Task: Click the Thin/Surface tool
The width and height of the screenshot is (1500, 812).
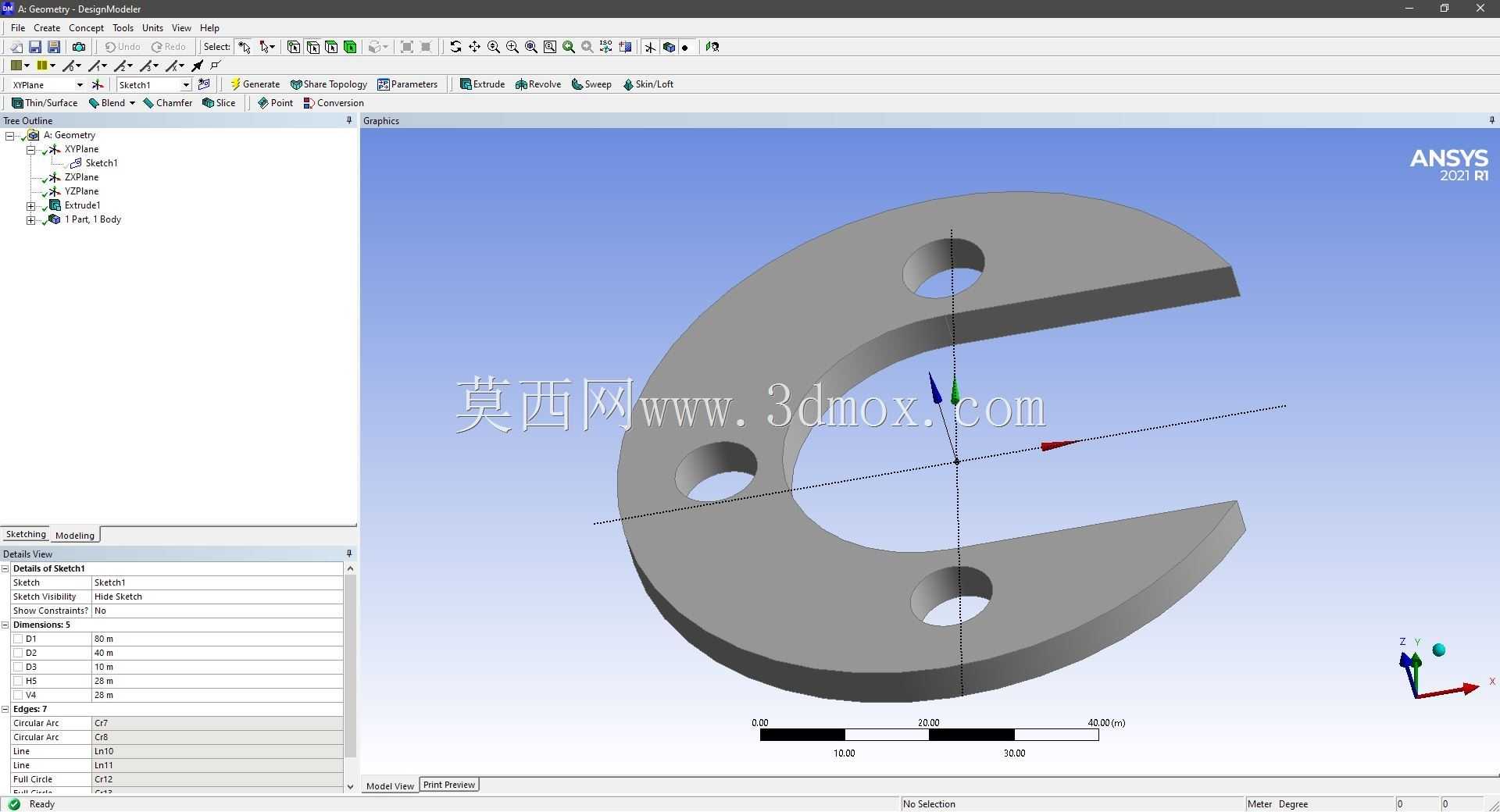Action: click(x=45, y=103)
